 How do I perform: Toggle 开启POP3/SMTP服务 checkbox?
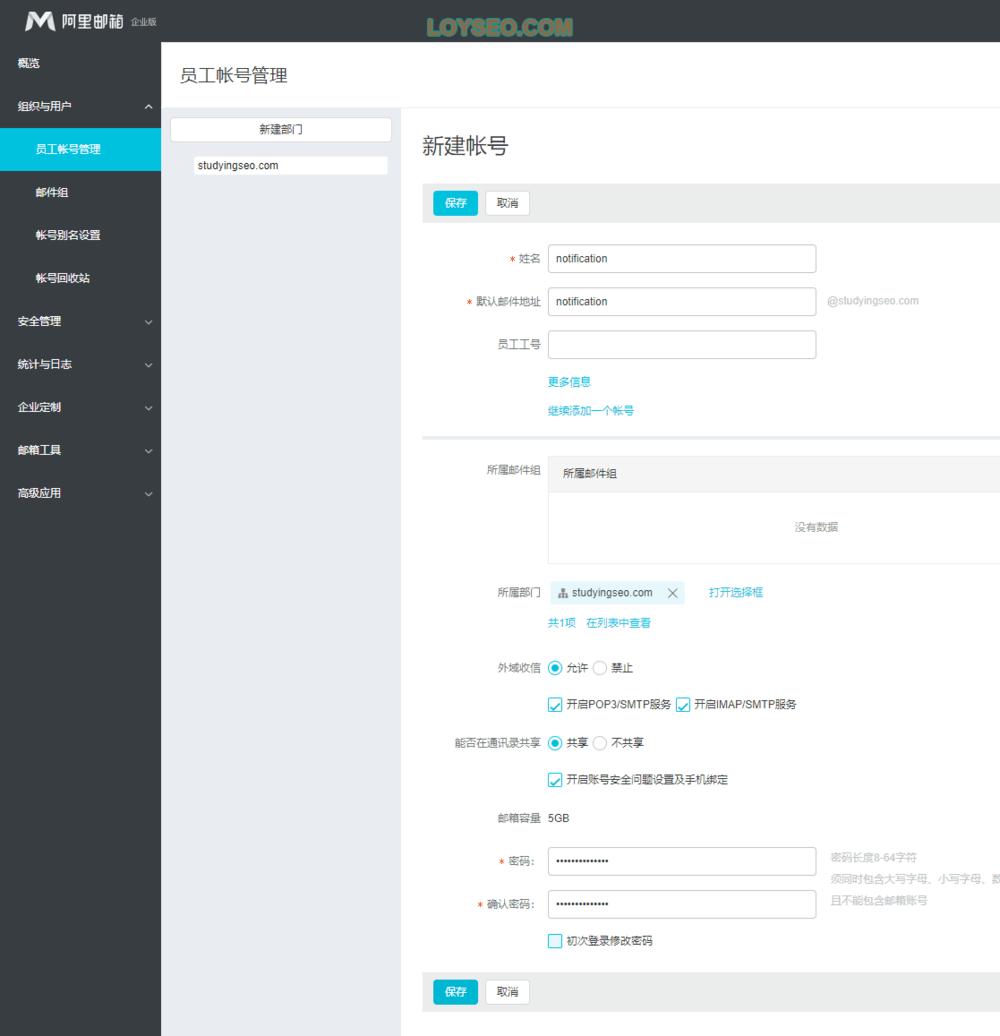coord(555,705)
